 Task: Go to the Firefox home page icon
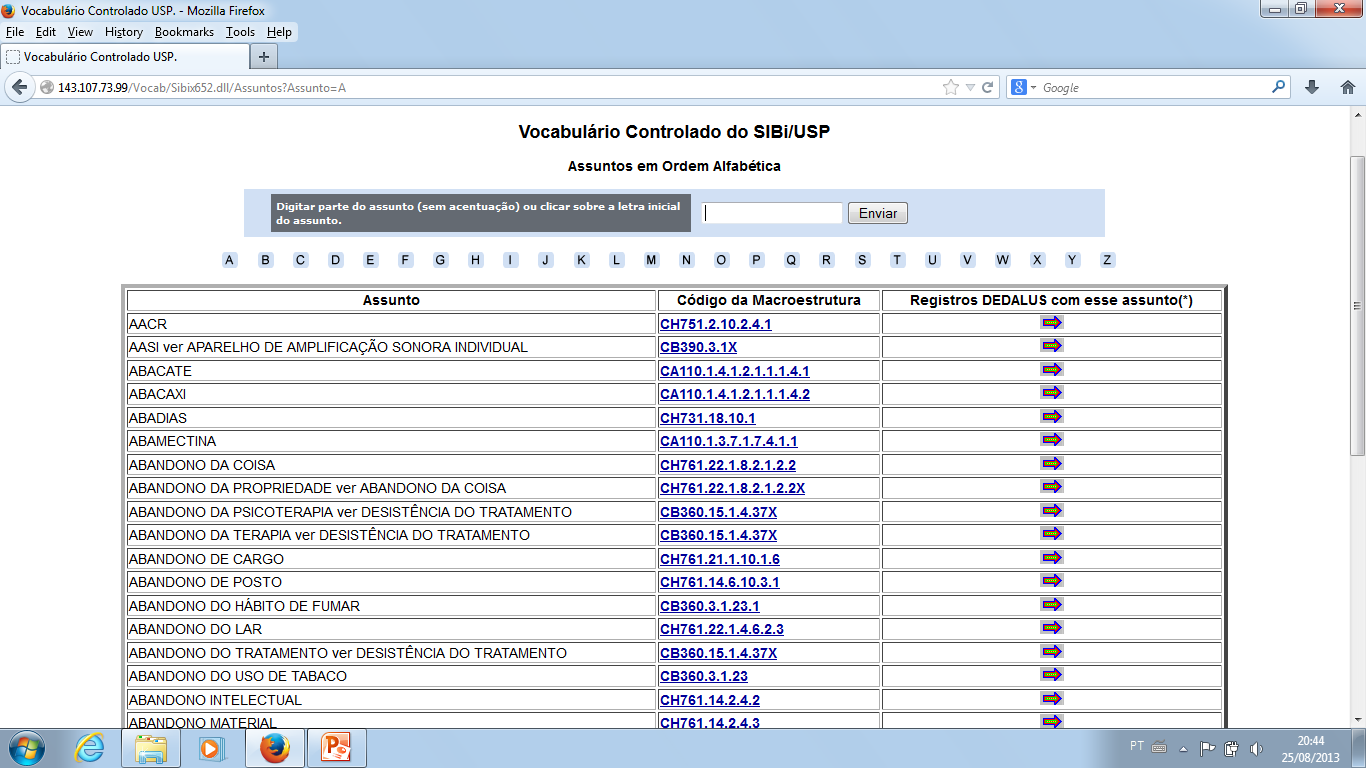[1347, 87]
